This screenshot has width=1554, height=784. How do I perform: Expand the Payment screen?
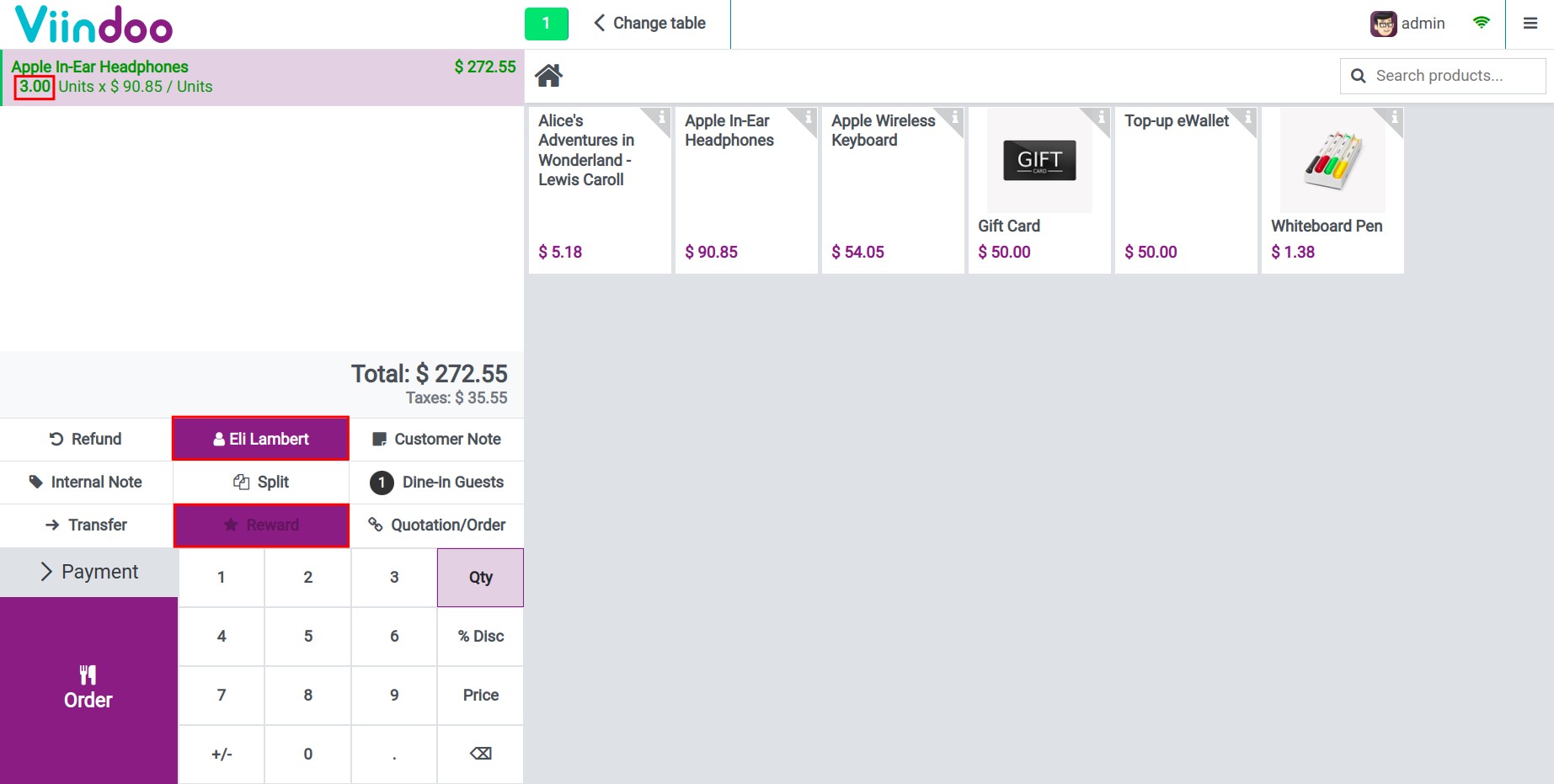(89, 573)
